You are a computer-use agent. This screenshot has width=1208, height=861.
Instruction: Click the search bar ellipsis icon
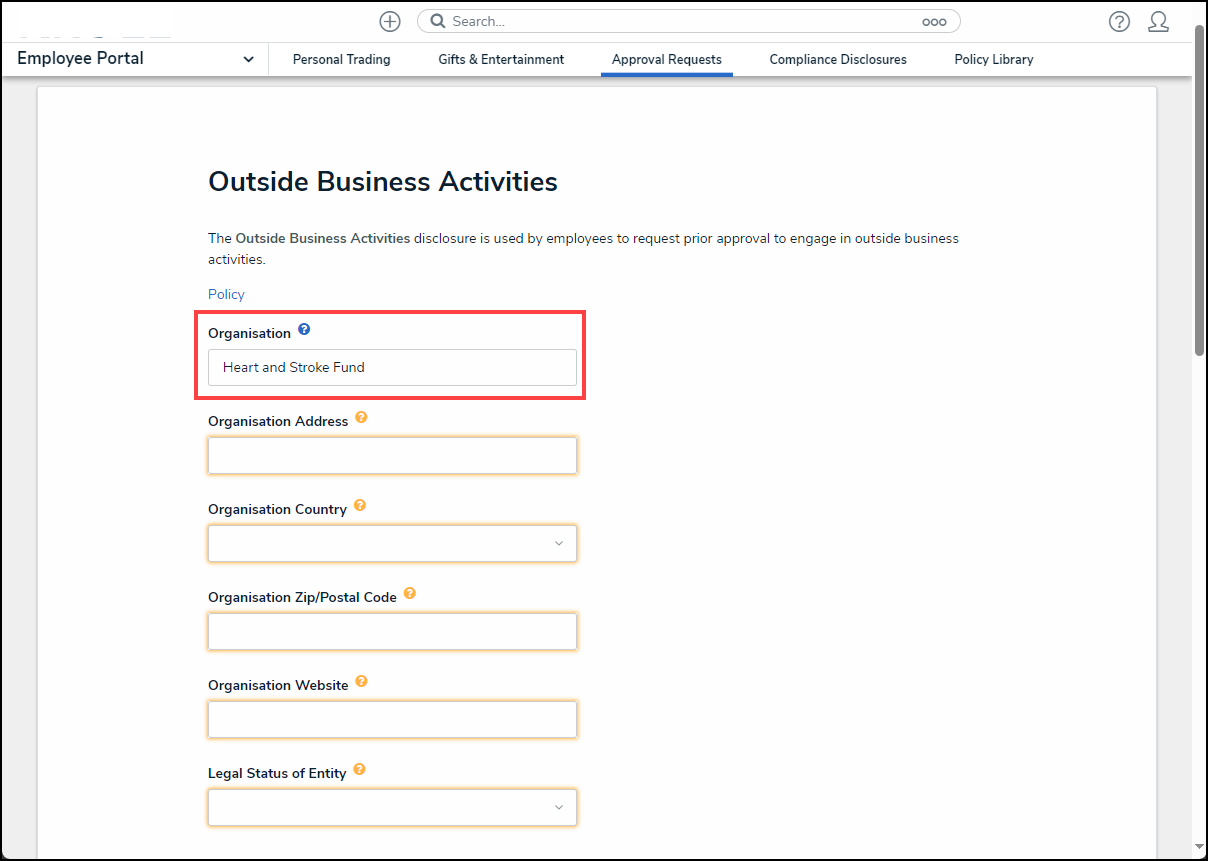[x=933, y=21]
